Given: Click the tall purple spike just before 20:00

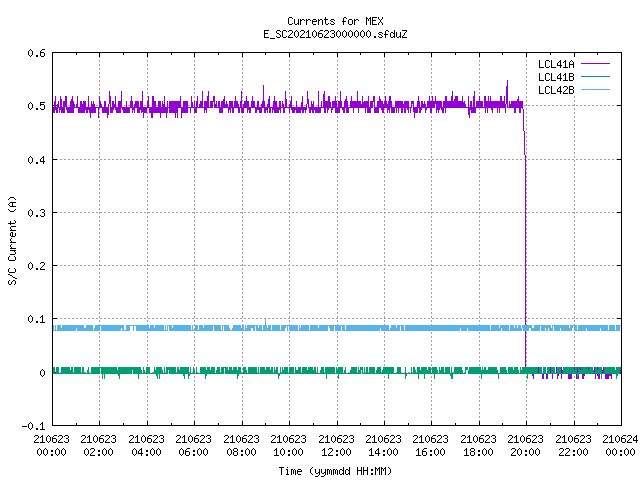Looking at the screenshot, I should tap(507, 92).
